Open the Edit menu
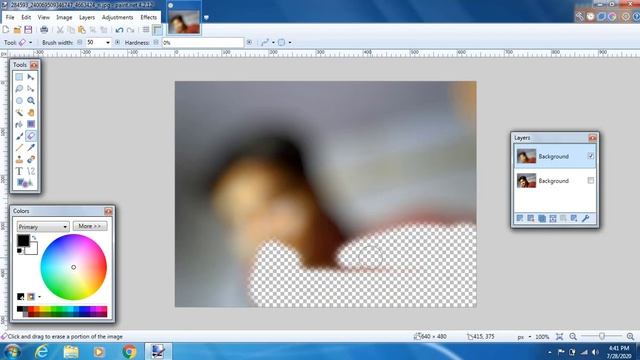 tap(26, 17)
